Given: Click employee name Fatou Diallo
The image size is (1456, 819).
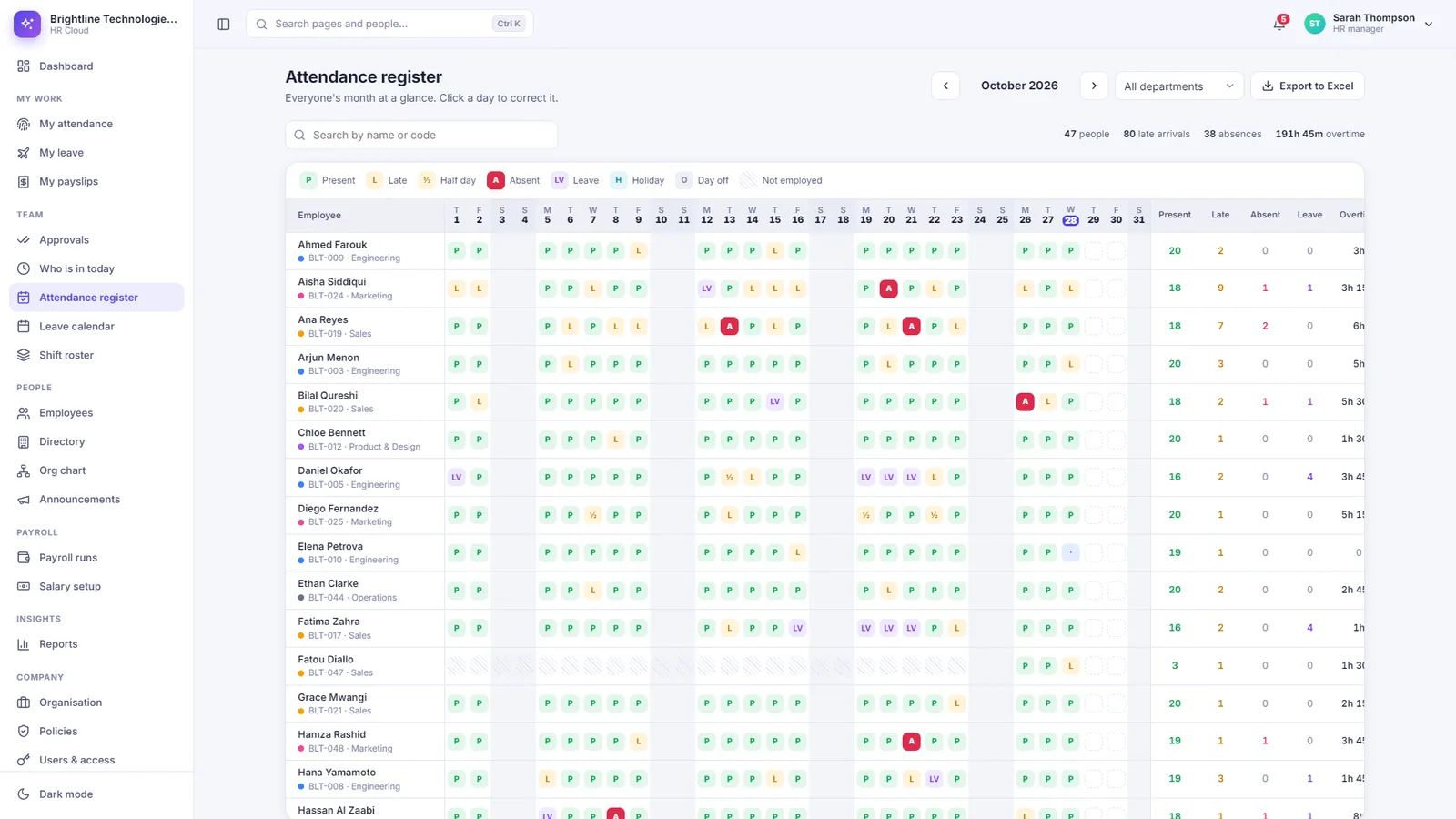Looking at the screenshot, I should click(x=326, y=660).
